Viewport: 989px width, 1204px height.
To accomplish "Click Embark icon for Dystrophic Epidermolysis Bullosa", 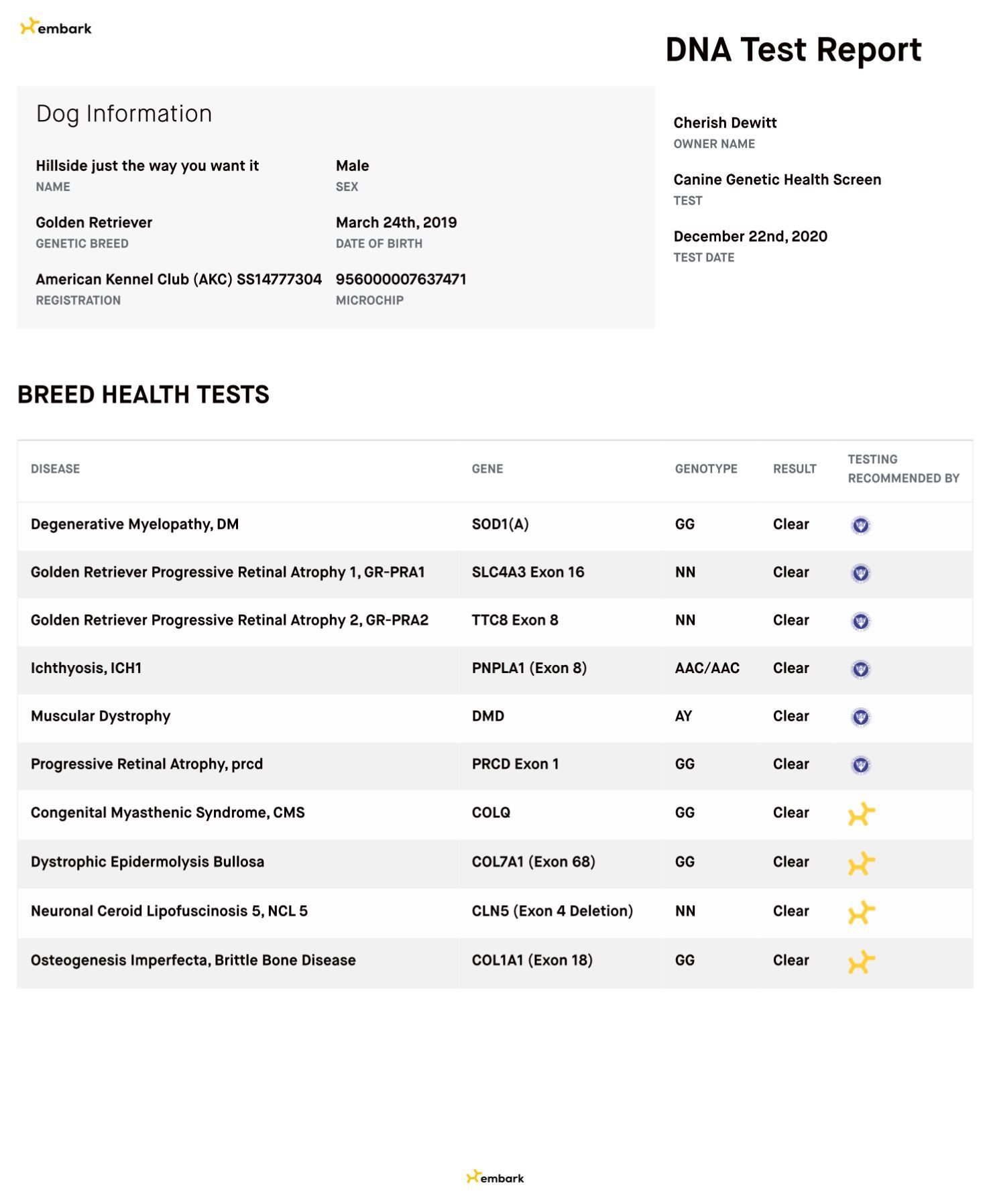I will (x=862, y=863).
